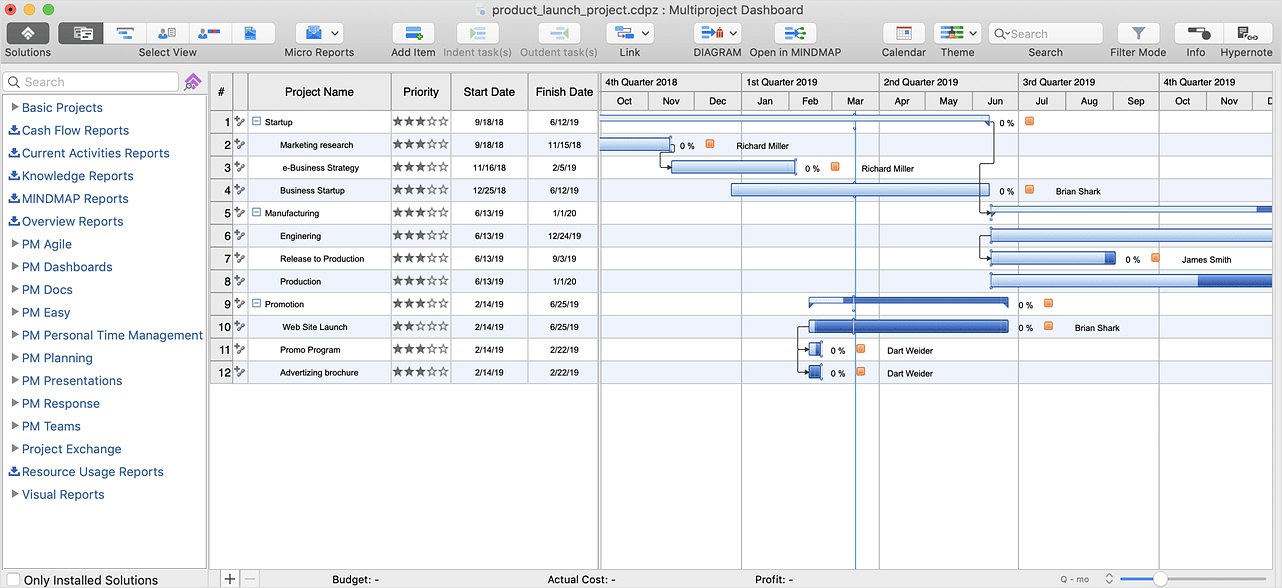1282x588 pixels.
Task: Switch to the first Select View layout
Action: click(x=80, y=32)
